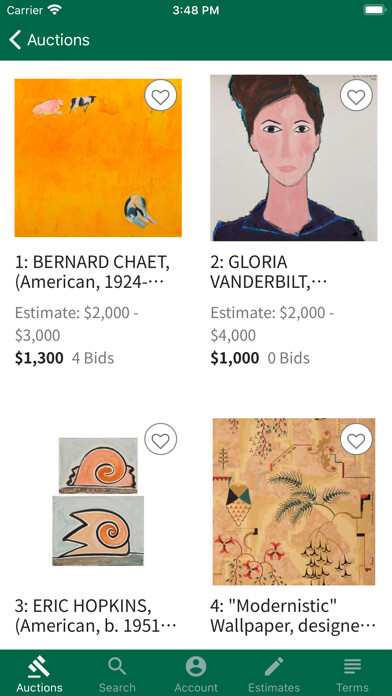Tap the $1,300 current bid price

[39, 358]
